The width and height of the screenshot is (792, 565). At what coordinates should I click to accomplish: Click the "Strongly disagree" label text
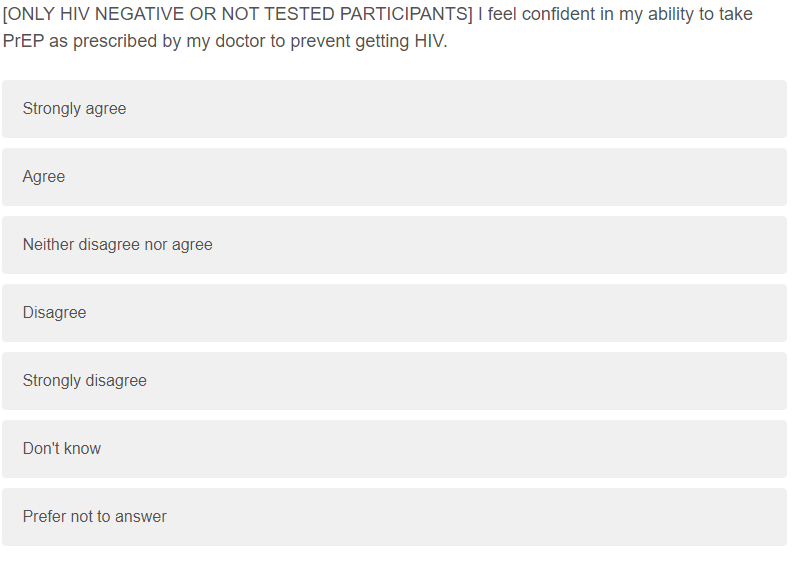pos(84,381)
